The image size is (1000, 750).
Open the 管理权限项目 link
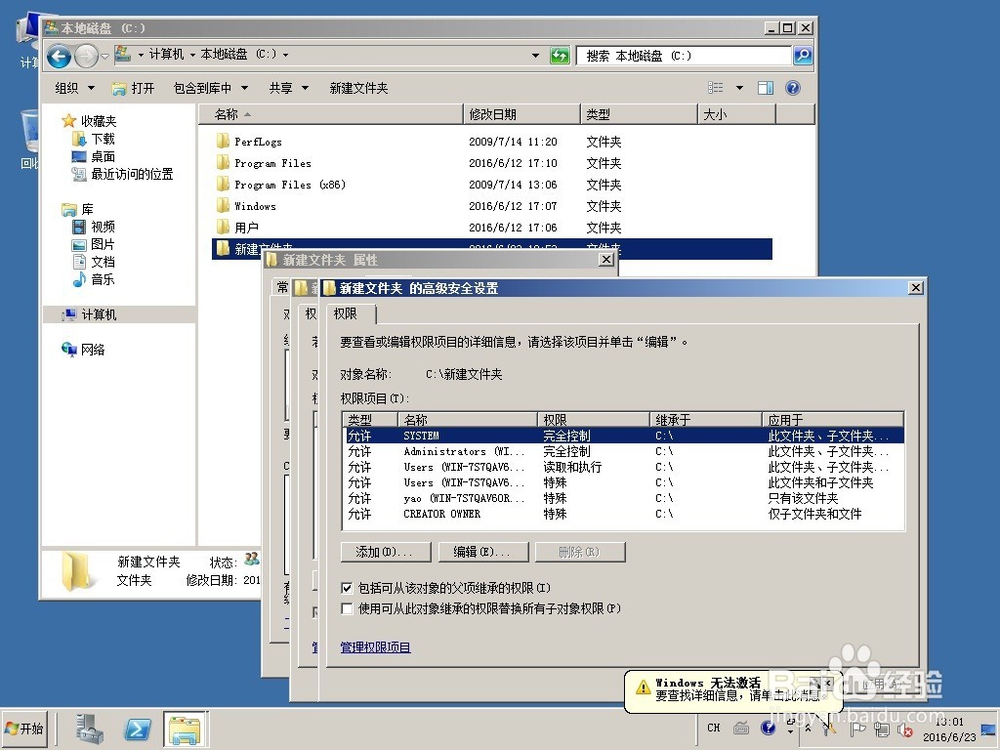[x=374, y=648]
